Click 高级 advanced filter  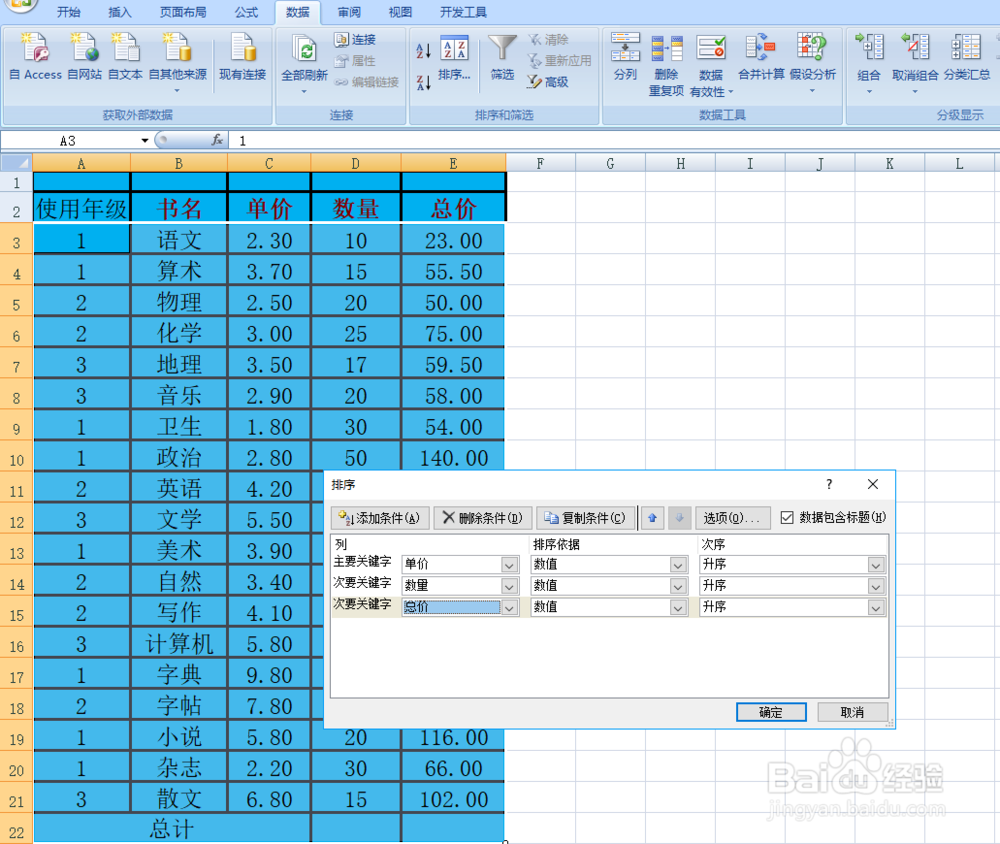tap(548, 82)
